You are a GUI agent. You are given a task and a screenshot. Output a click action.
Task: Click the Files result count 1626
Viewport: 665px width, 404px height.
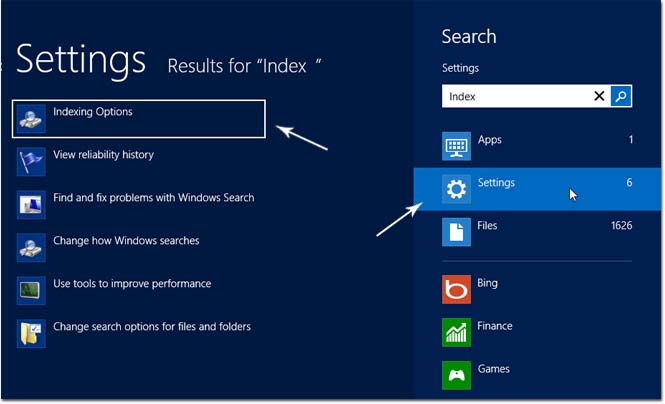click(621, 226)
